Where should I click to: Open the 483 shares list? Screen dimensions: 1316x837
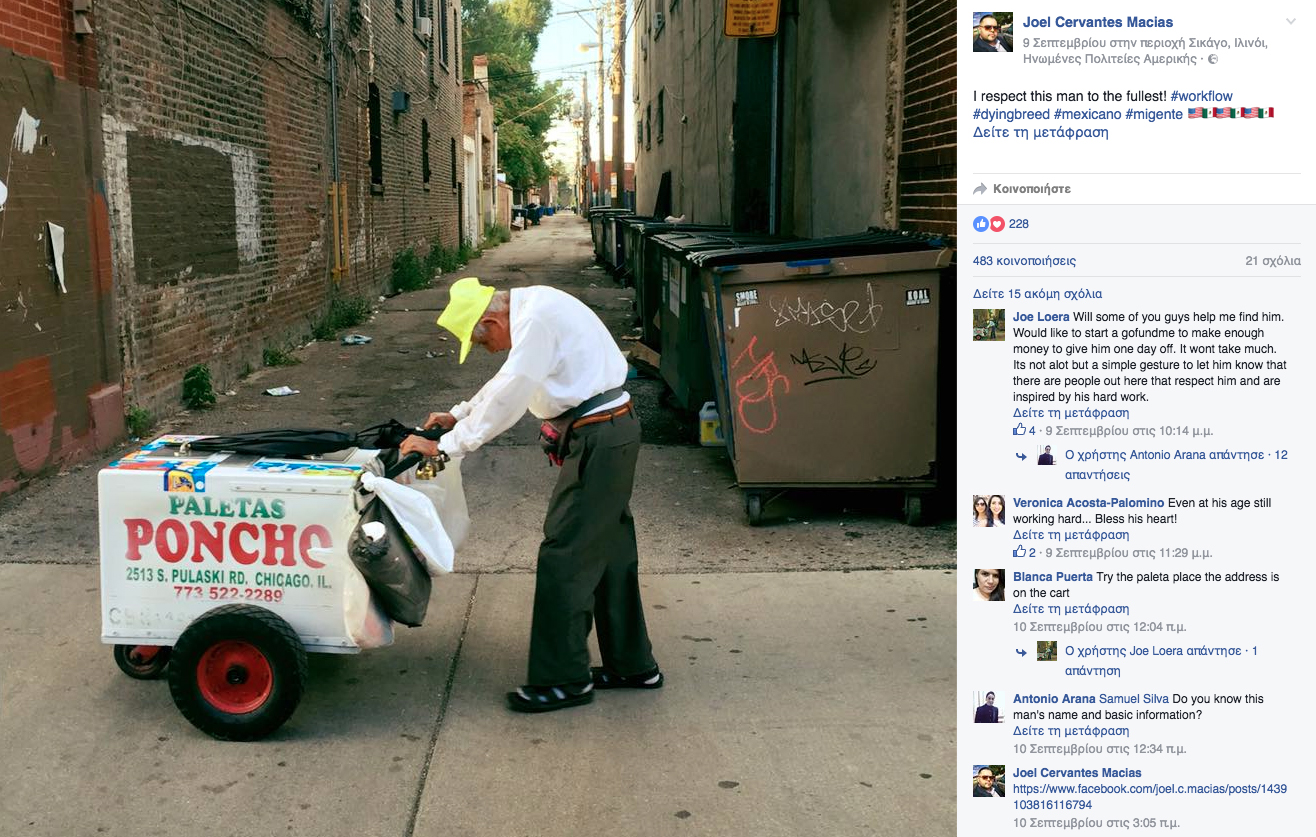tap(1025, 261)
